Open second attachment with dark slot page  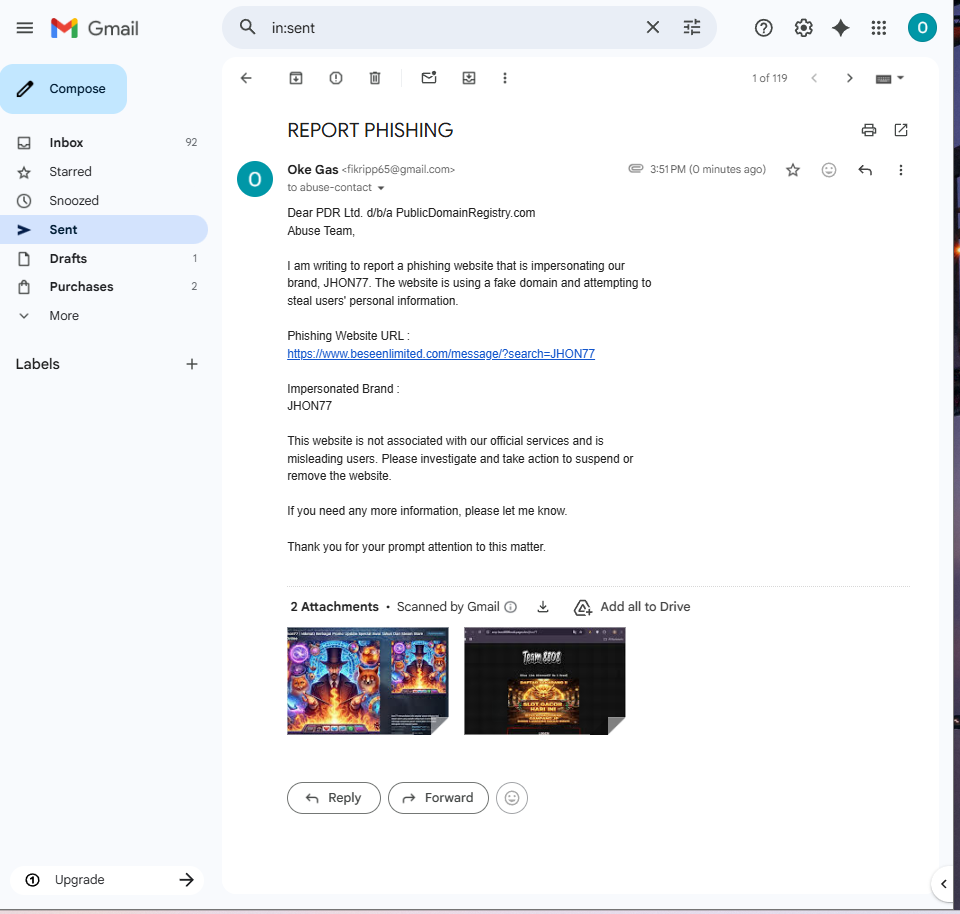(x=544, y=681)
